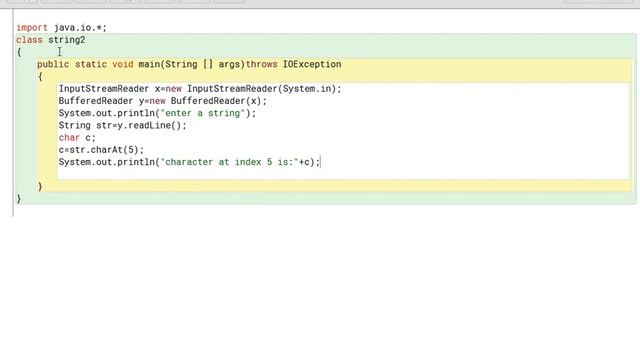Click the opening brace of main method
The height and width of the screenshot is (360, 640).
40,77
